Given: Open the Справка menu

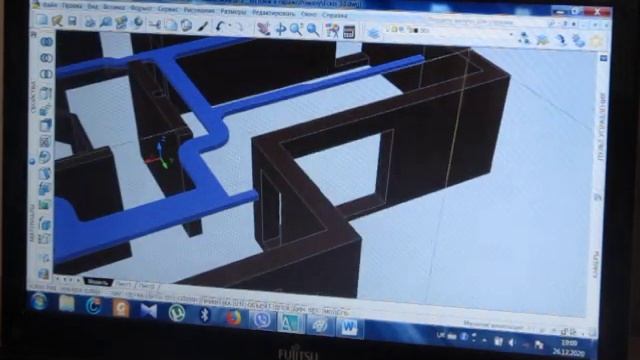Looking at the screenshot, I should coord(335,15).
